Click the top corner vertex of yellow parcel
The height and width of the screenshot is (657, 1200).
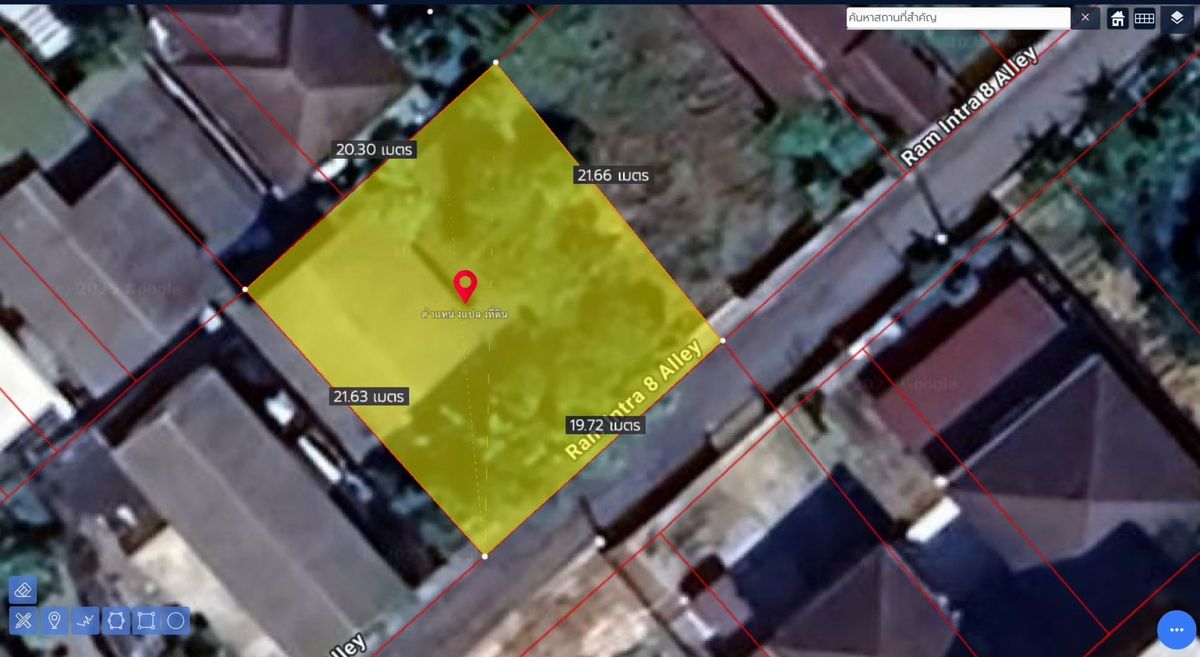pos(495,65)
